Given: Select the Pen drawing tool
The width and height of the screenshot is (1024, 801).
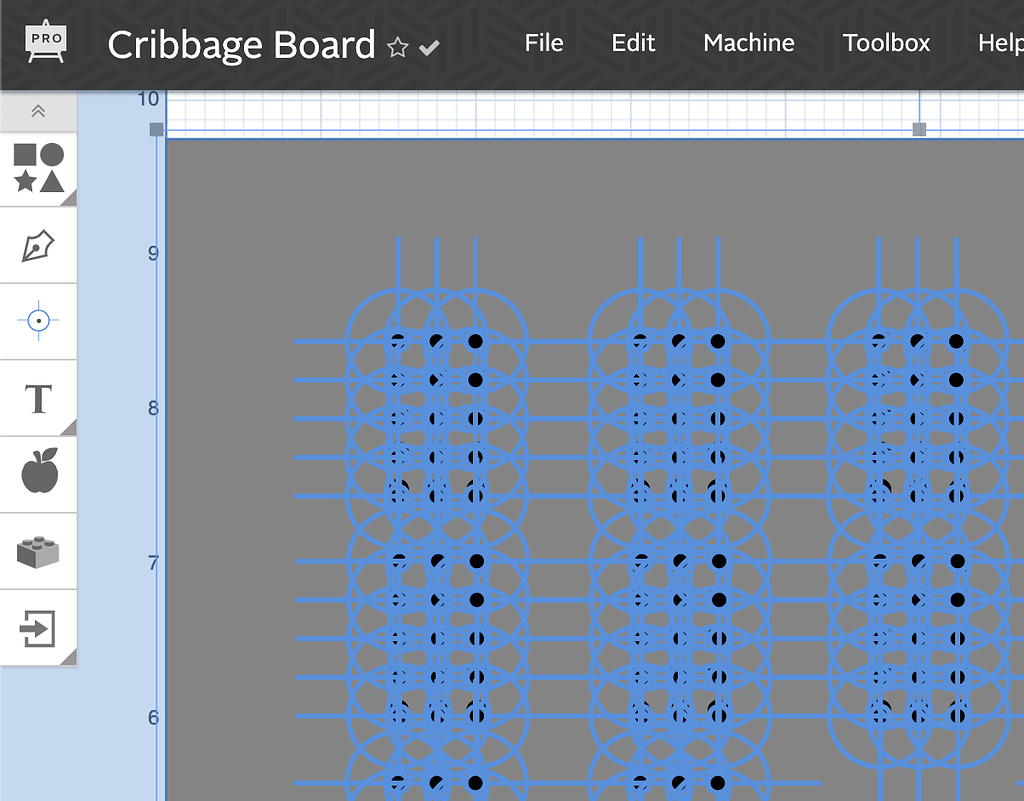Looking at the screenshot, I should (38, 243).
